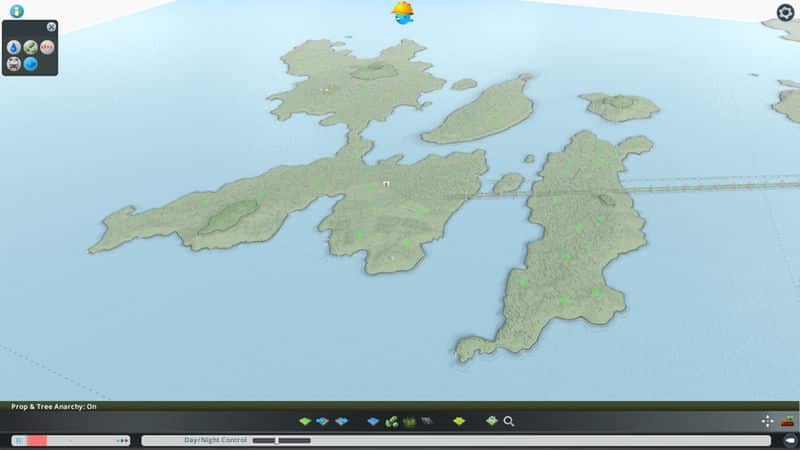This screenshot has width=800, height=450.
Task: Increase speed with the fast-forward arrows
Action: coord(123,440)
